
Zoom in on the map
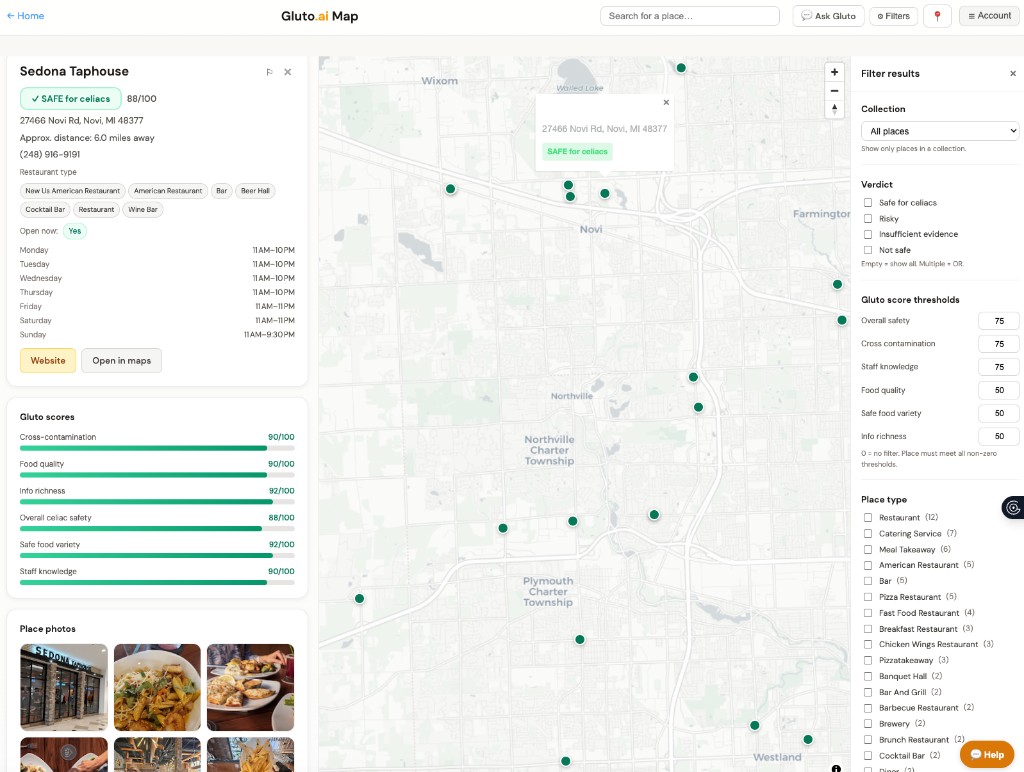[x=834, y=72]
